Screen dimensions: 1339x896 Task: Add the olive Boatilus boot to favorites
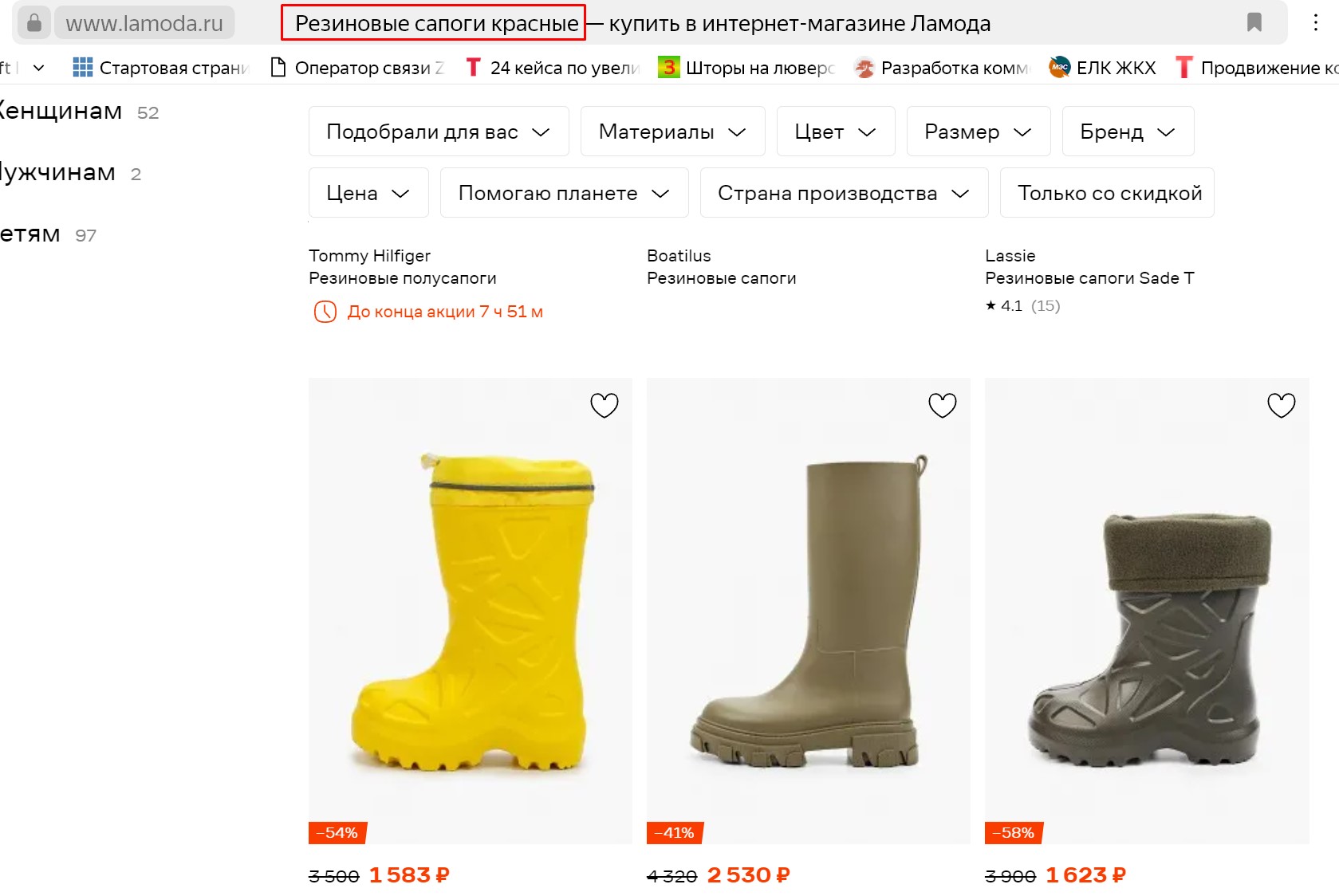tap(942, 406)
